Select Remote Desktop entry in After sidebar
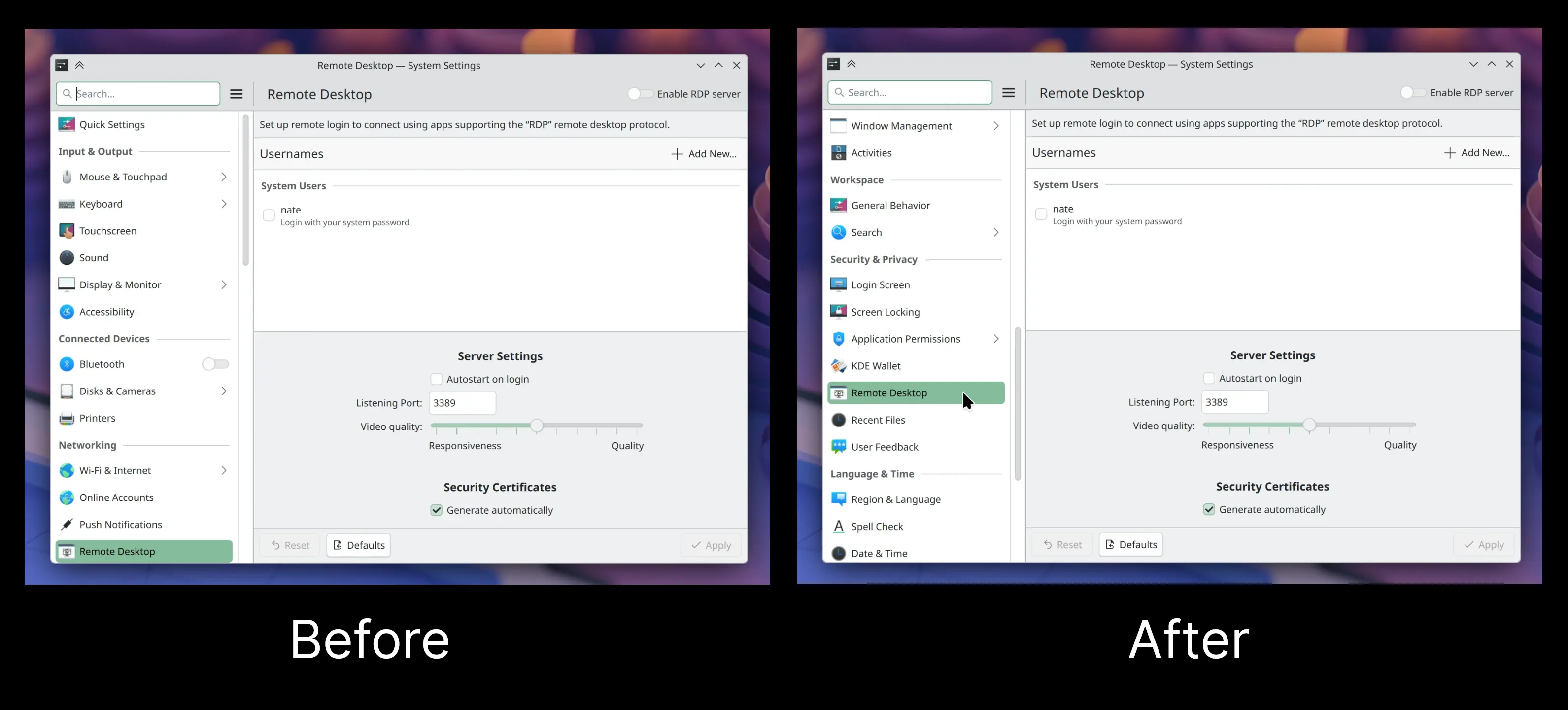 pos(916,393)
